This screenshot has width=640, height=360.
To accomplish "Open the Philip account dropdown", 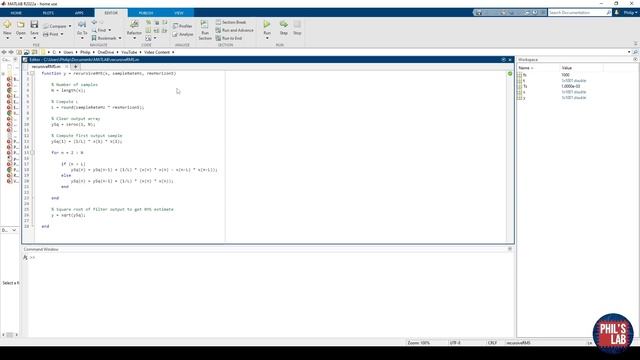I will point(631,13).
